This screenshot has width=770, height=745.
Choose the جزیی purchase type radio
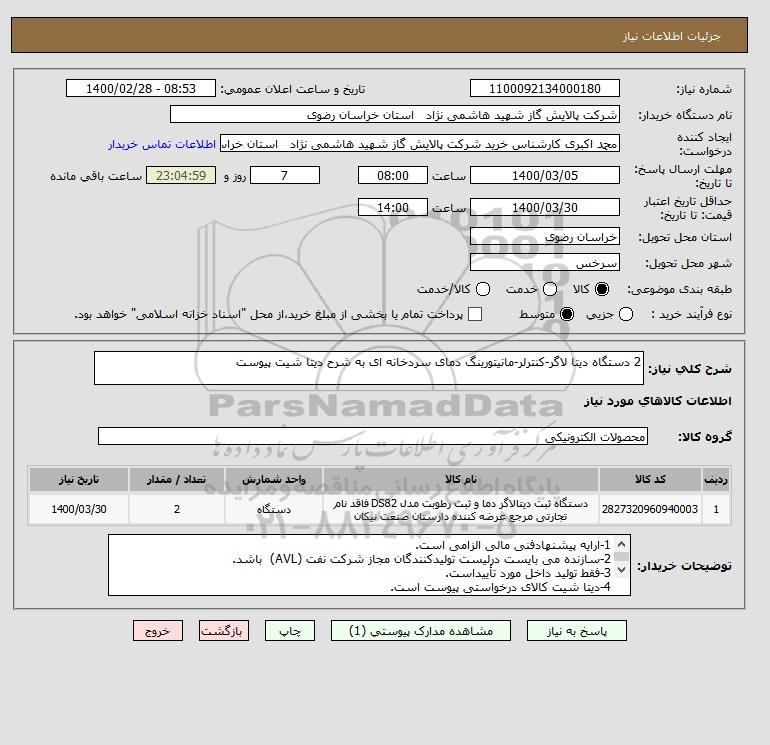(626, 314)
